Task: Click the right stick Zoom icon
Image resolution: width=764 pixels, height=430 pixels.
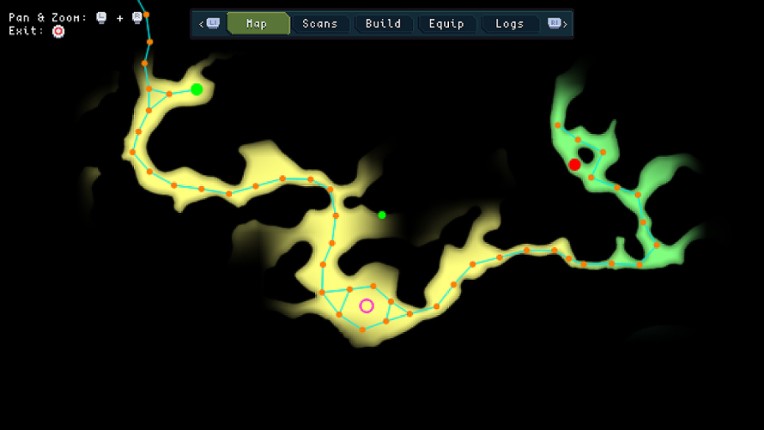Action: (137, 18)
